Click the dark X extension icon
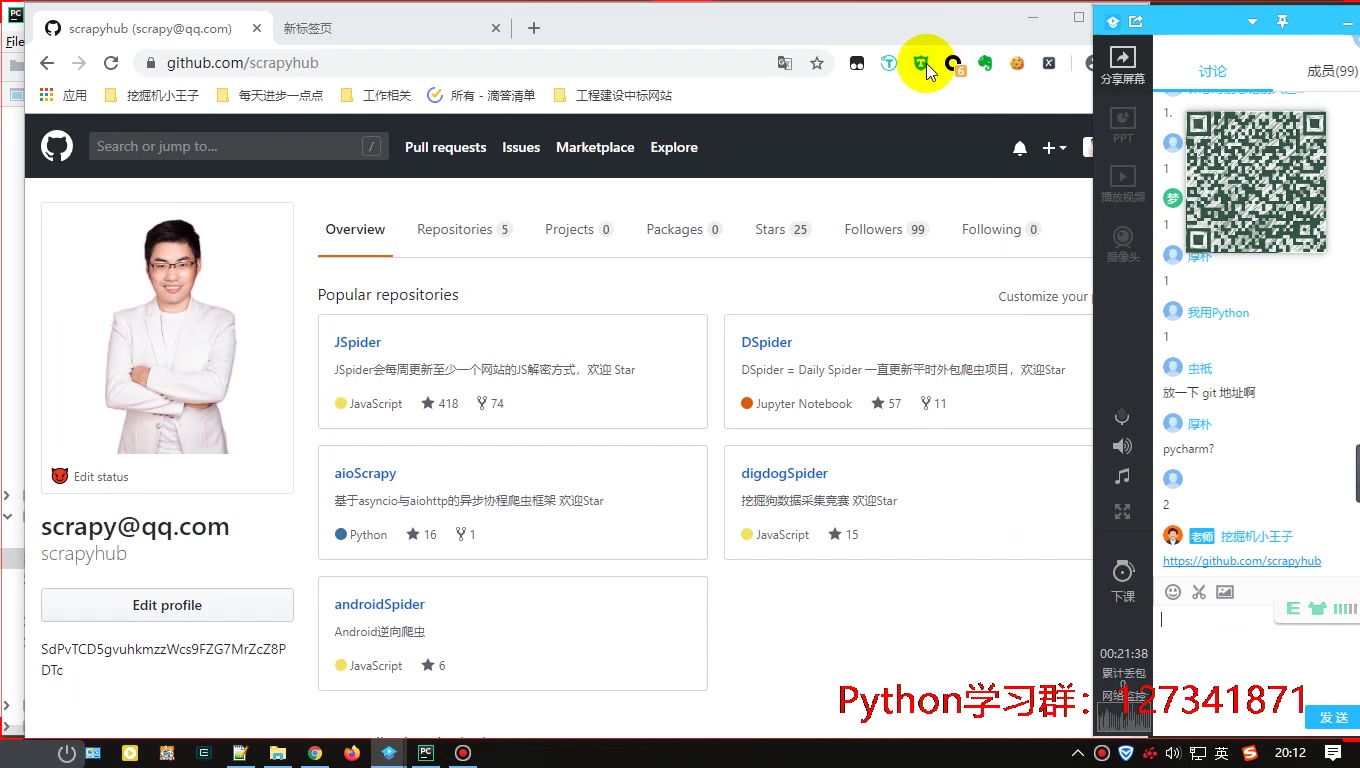This screenshot has height=768, width=1360. pyautogui.click(x=1049, y=63)
